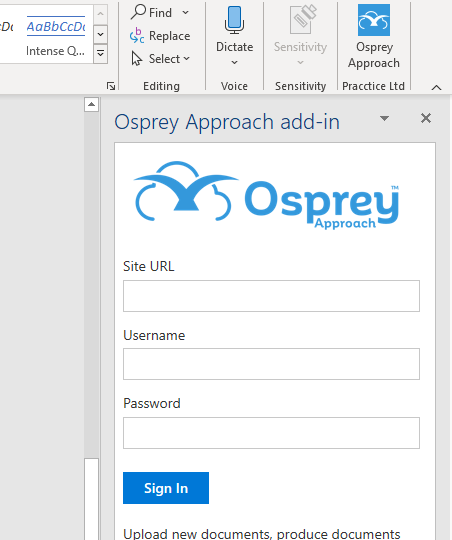
Task: Start Dictate with the microphone icon
Action: pyautogui.click(x=235, y=20)
